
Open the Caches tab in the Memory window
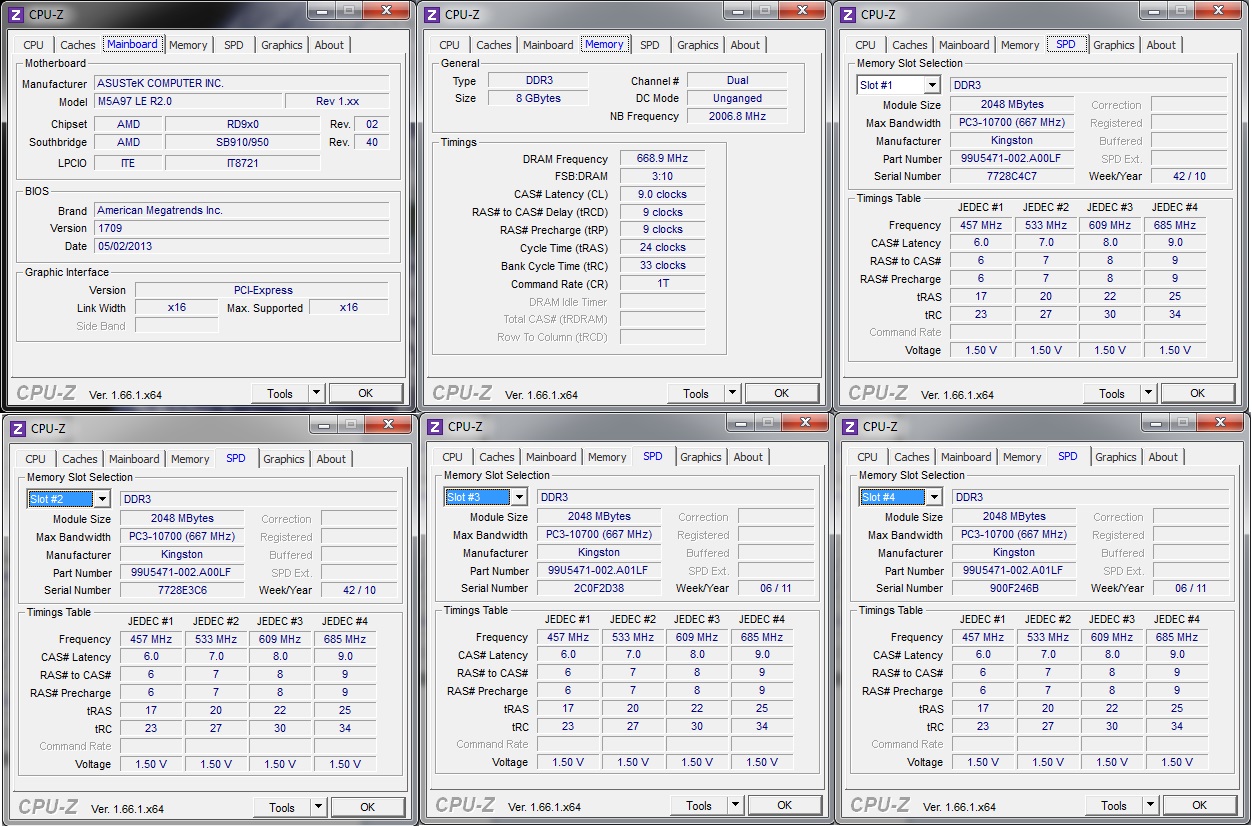(x=494, y=45)
